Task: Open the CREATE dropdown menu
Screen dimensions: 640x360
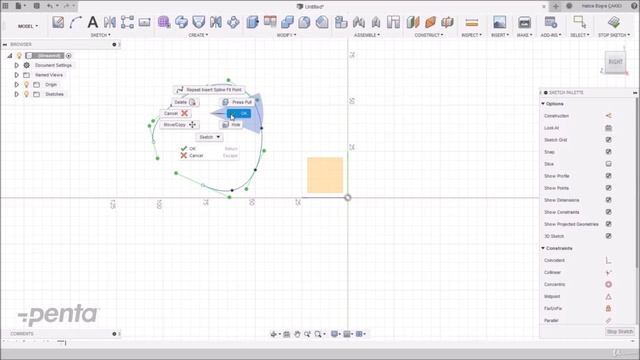Action: [x=198, y=35]
